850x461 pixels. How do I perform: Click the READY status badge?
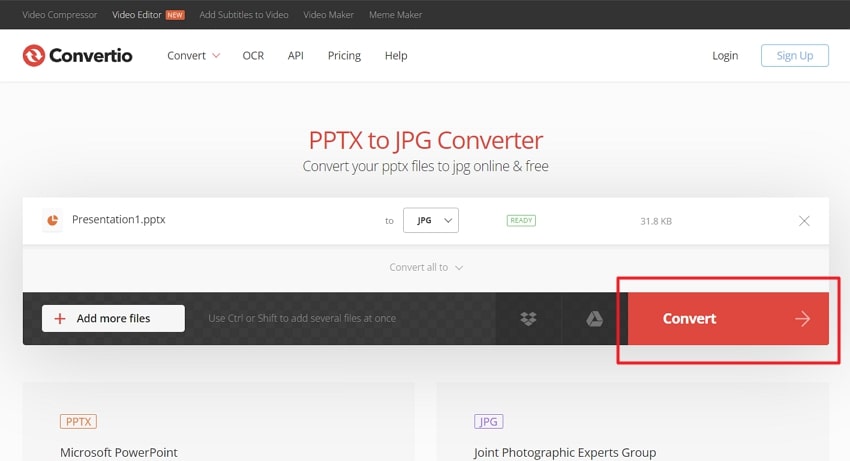[x=521, y=220]
